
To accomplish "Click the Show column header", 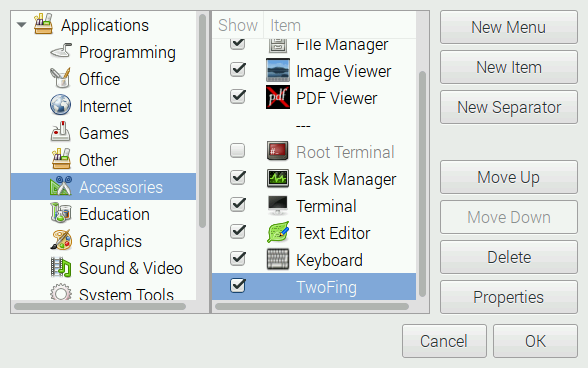I will point(238,25).
